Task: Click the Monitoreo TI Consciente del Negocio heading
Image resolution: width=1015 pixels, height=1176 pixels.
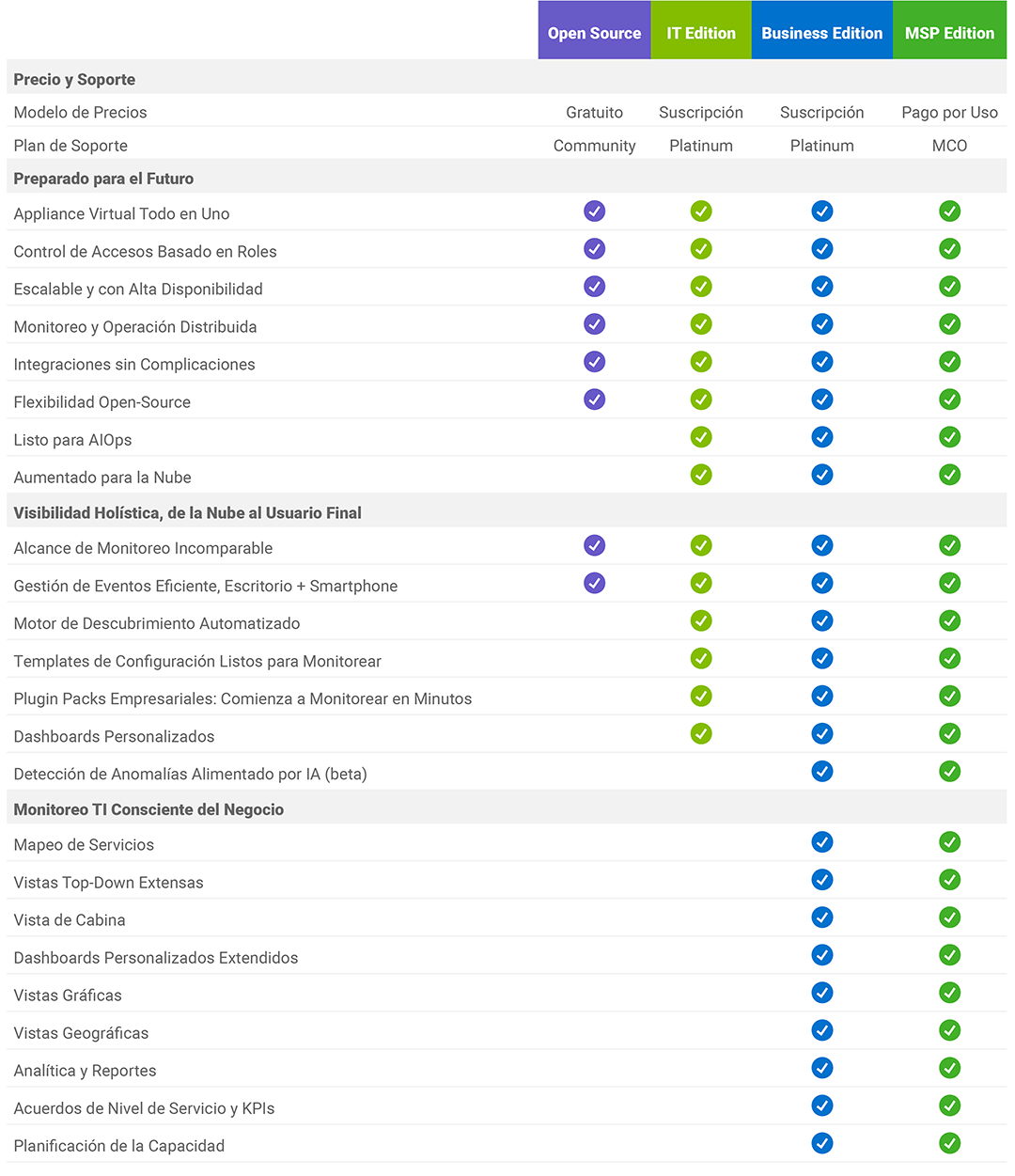Action: coord(148,809)
